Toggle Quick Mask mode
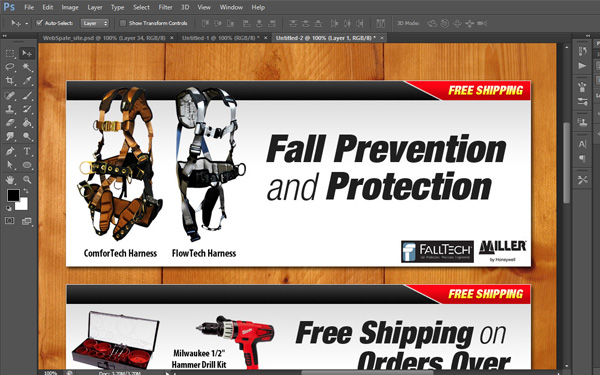This screenshot has width=600, height=375. click(10, 221)
